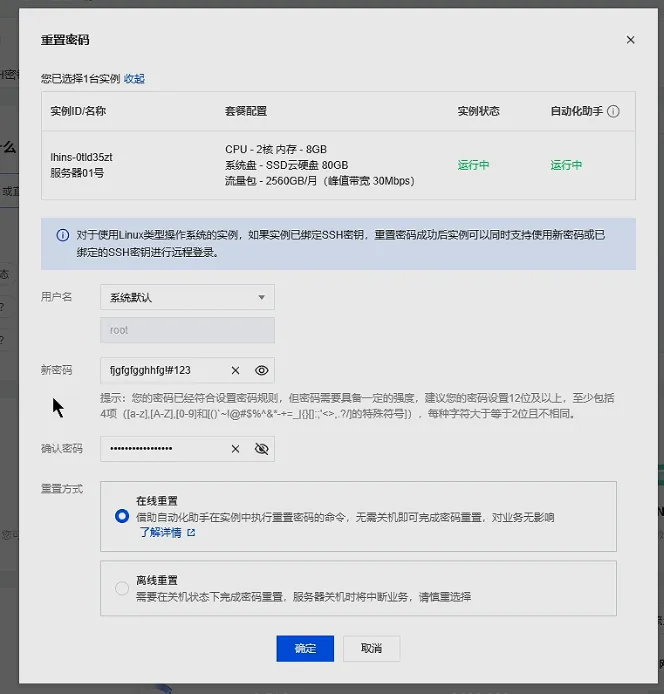This screenshot has height=694, width=664.
Task: Click the 取消 button
Action: (371, 648)
